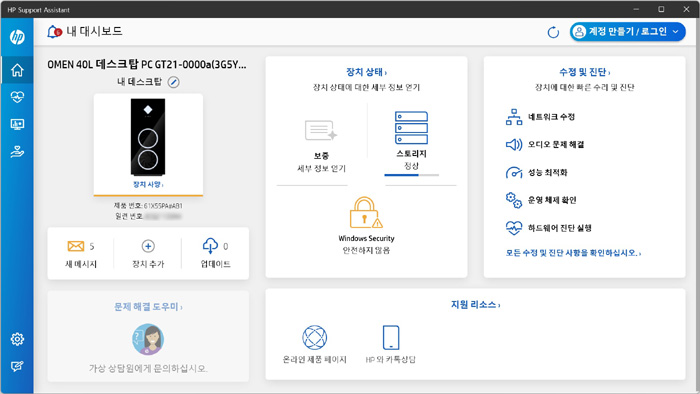Open online product page globe icon
The width and height of the screenshot is (700, 394).
pos(315,337)
